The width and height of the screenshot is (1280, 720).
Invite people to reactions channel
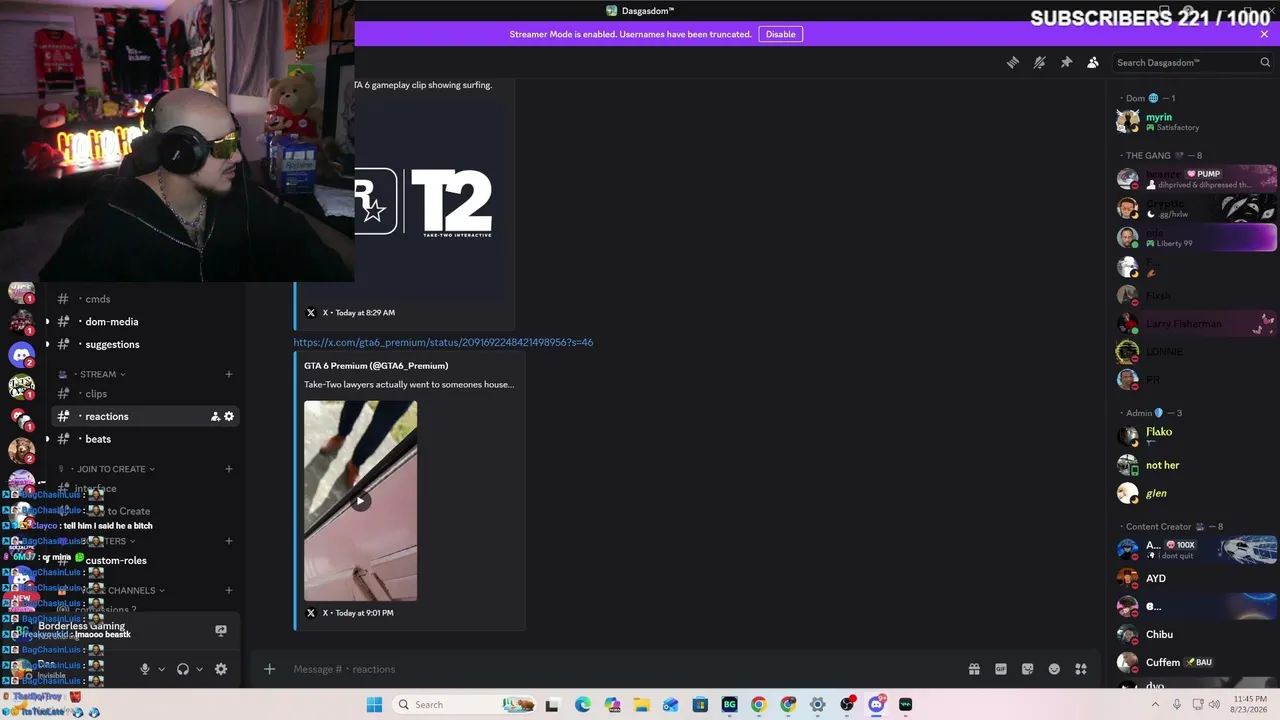click(x=215, y=416)
